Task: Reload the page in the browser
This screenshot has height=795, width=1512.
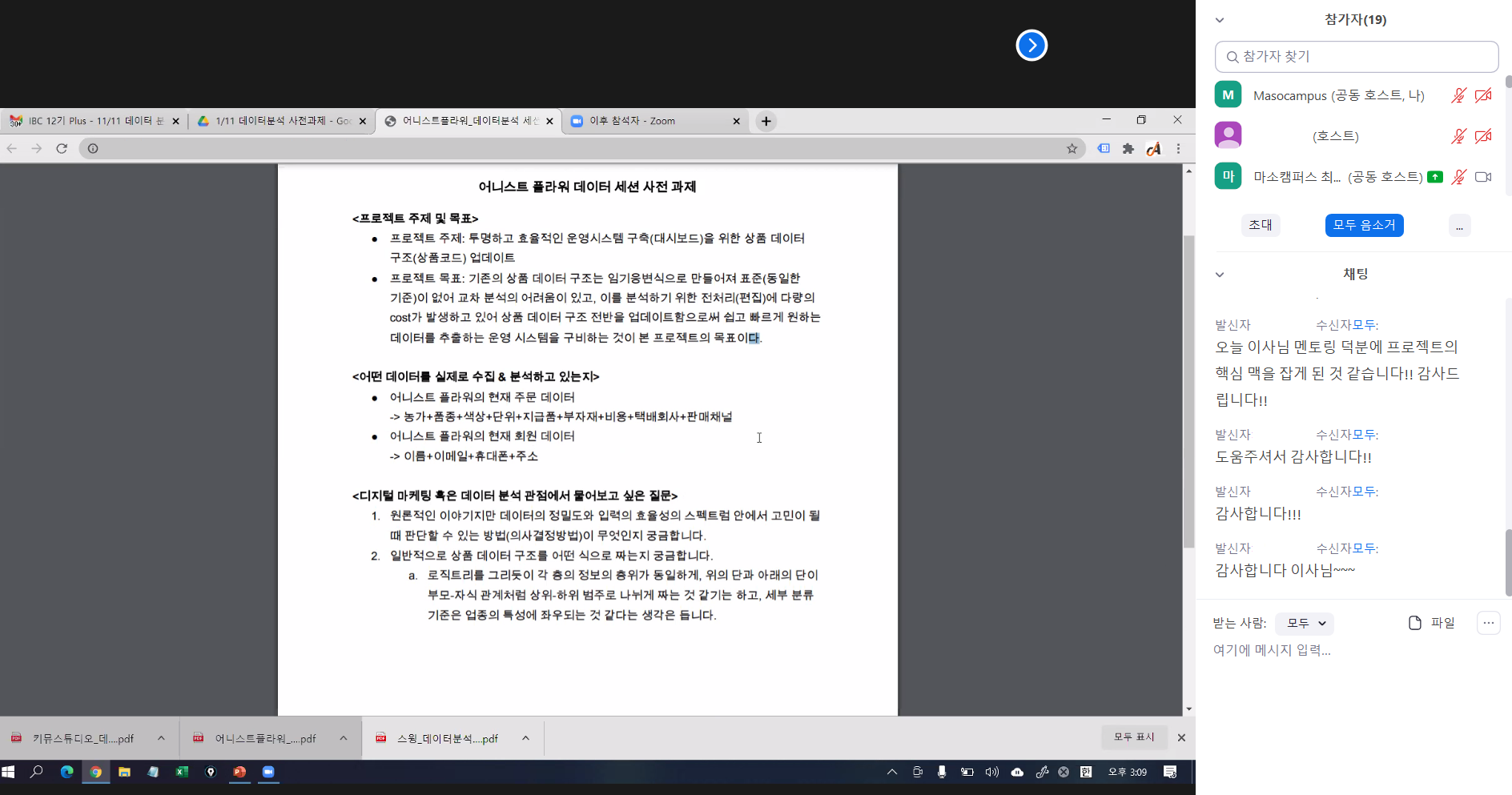Action: pyautogui.click(x=62, y=148)
